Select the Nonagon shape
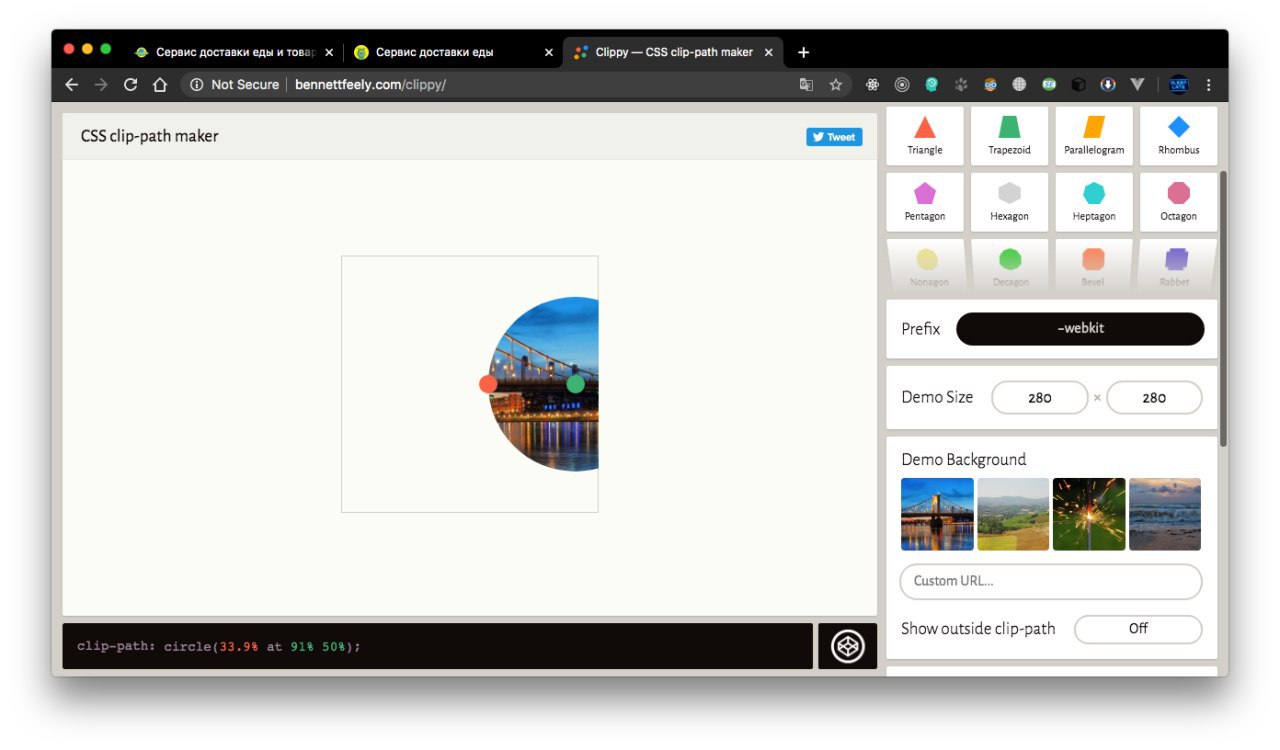The image size is (1280, 750). (927, 266)
